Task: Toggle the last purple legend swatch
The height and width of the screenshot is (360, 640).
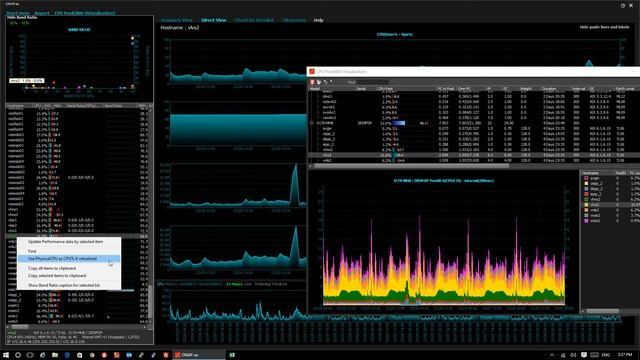Action: [586, 221]
